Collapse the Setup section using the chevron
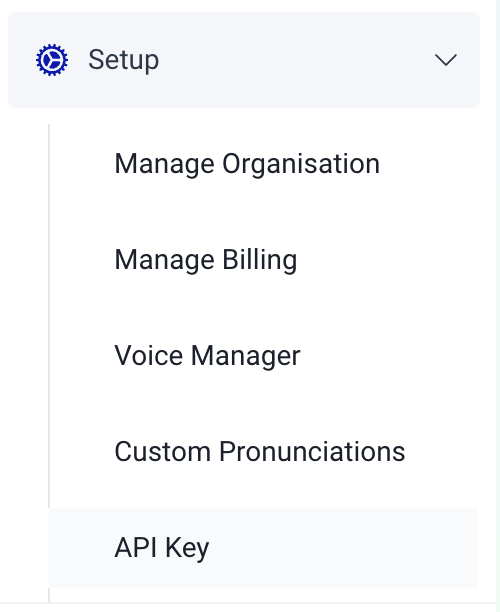 point(446,60)
